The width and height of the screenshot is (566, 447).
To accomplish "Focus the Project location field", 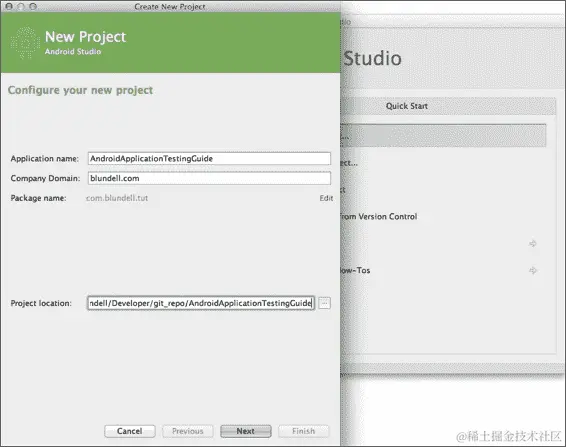I will coord(201,303).
